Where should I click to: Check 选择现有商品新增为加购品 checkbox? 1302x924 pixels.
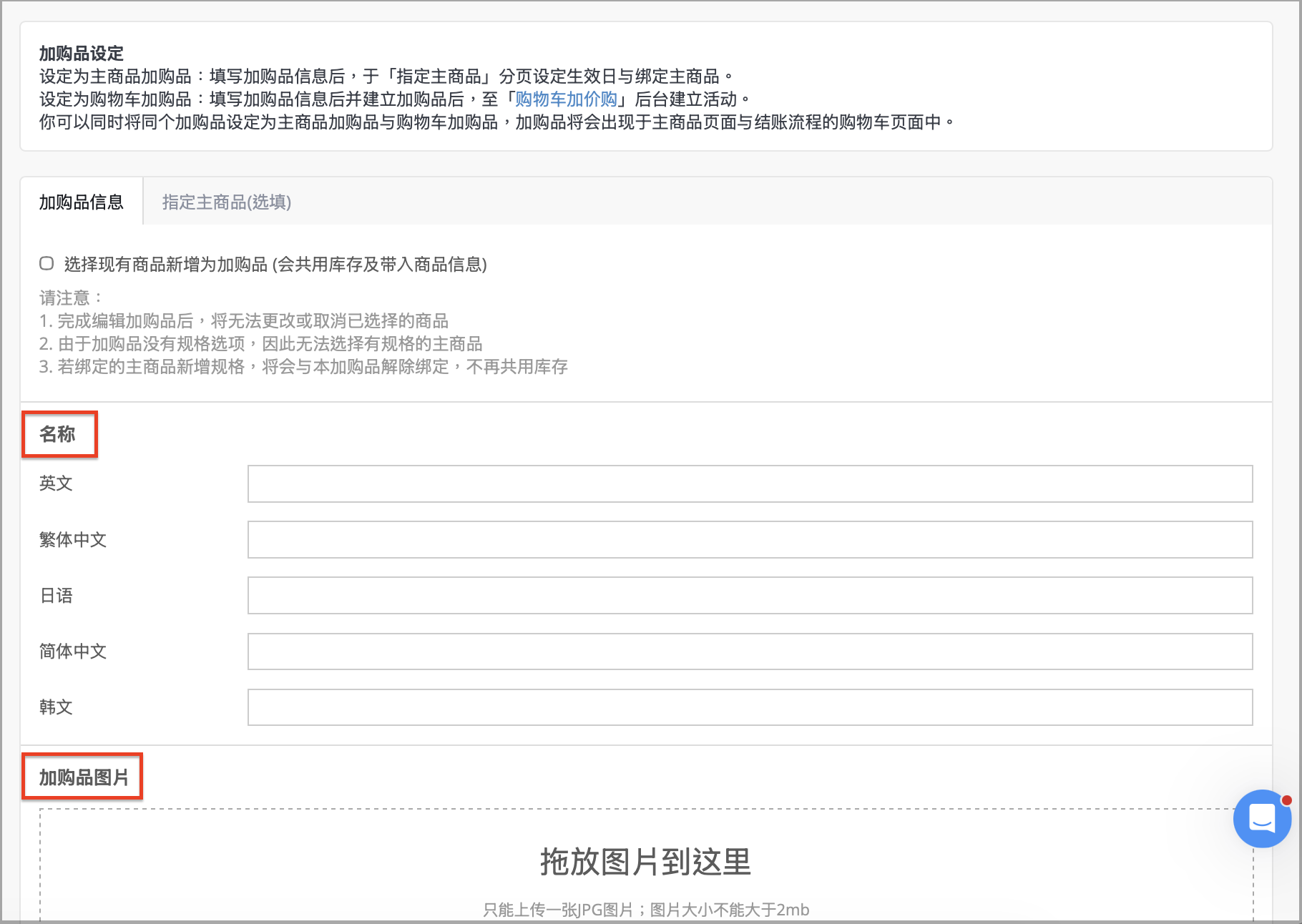pos(46,263)
